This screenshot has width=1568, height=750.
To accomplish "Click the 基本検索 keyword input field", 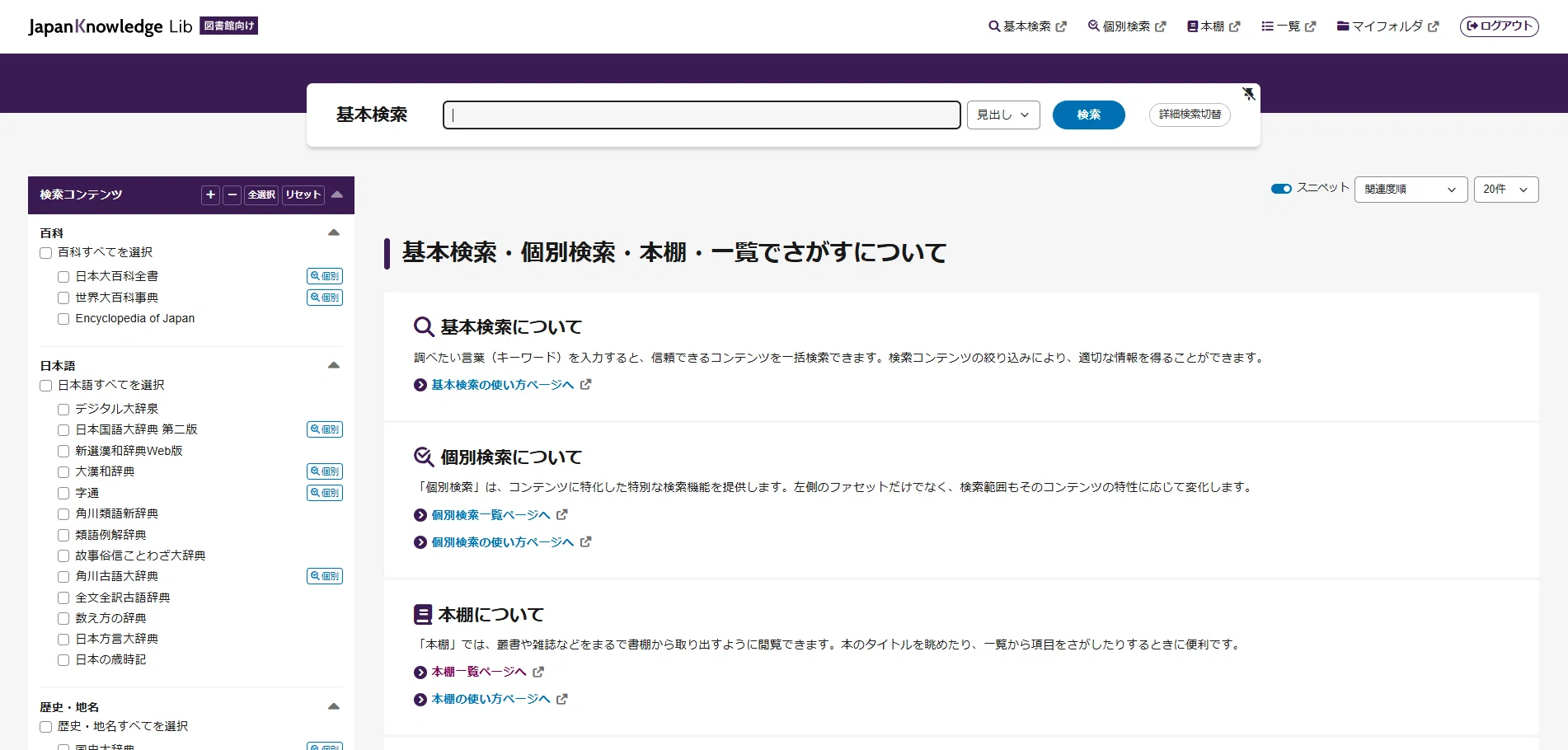I will click(x=702, y=115).
